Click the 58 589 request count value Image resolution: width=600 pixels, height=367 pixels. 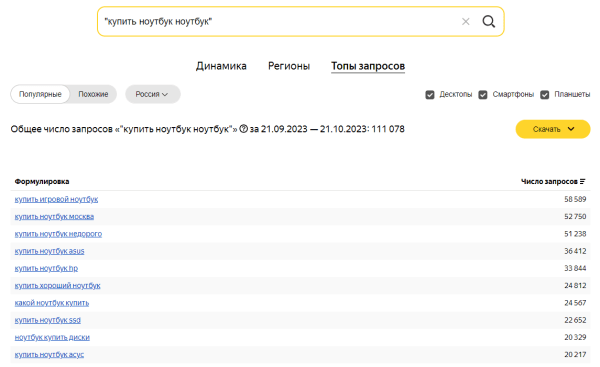click(x=575, y=199)
